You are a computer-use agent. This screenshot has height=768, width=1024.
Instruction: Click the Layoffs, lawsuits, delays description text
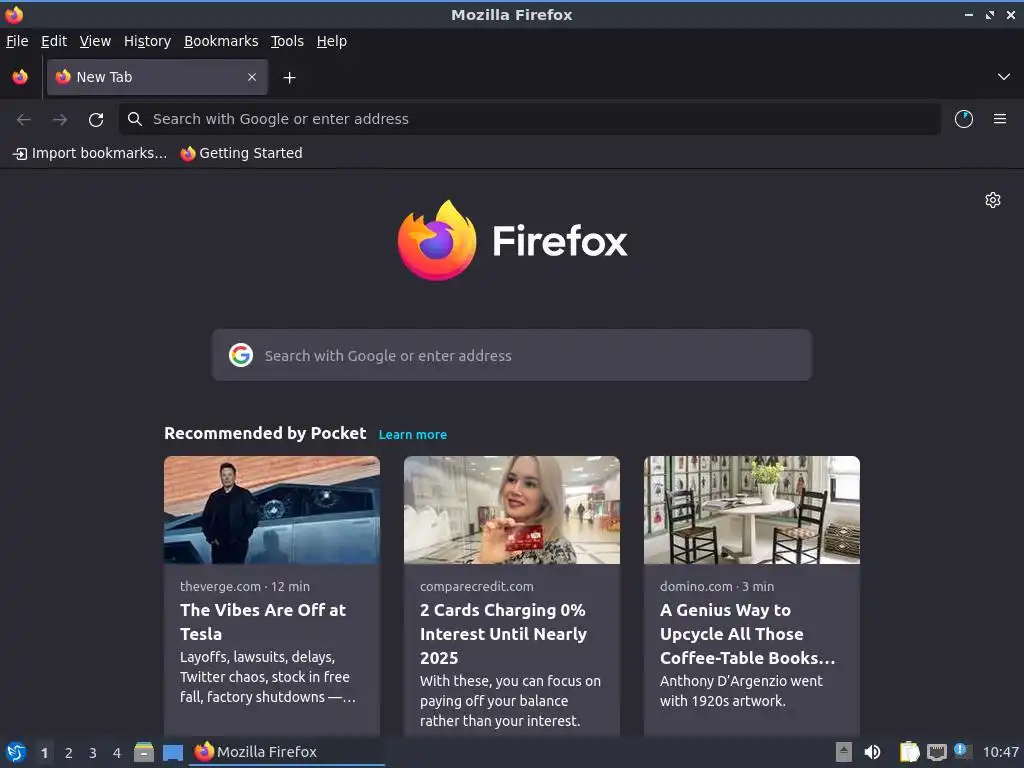tap(268, 677)
